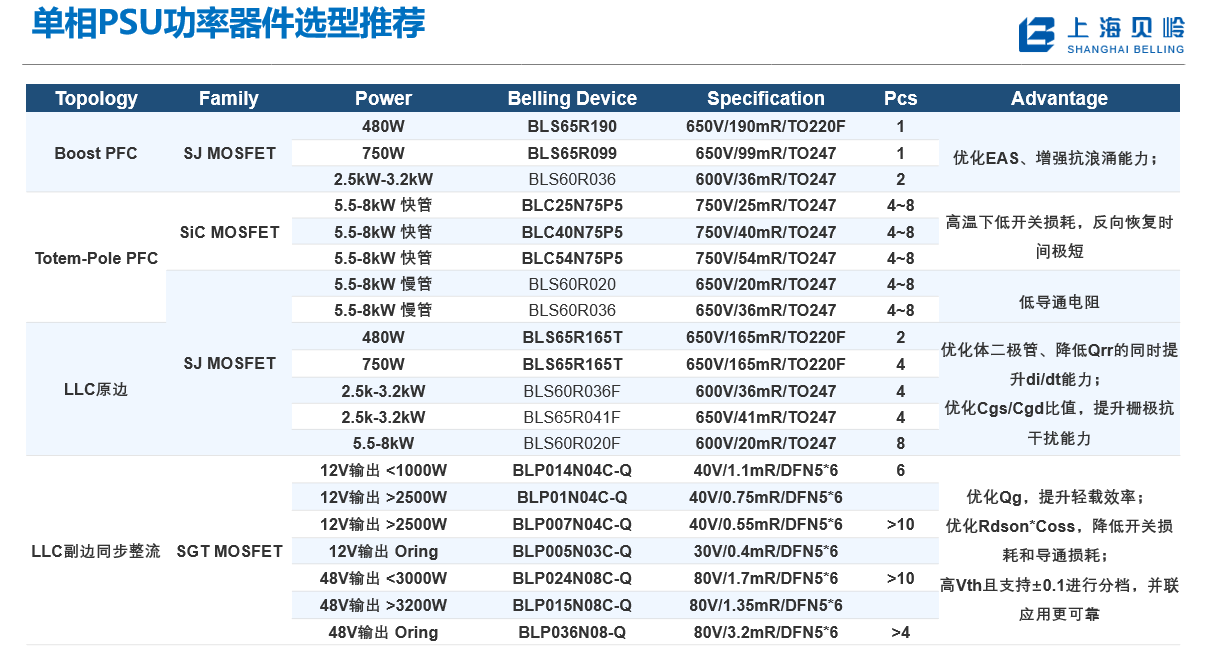Viewport: 1213px width, 656px height.
Task: Click specification 750V/54mR/TO247
Action: pos(766,258)
